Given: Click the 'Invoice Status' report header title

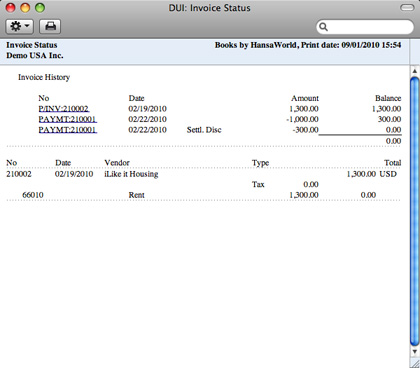Looking at the screenshot, I should coord(32,45).
